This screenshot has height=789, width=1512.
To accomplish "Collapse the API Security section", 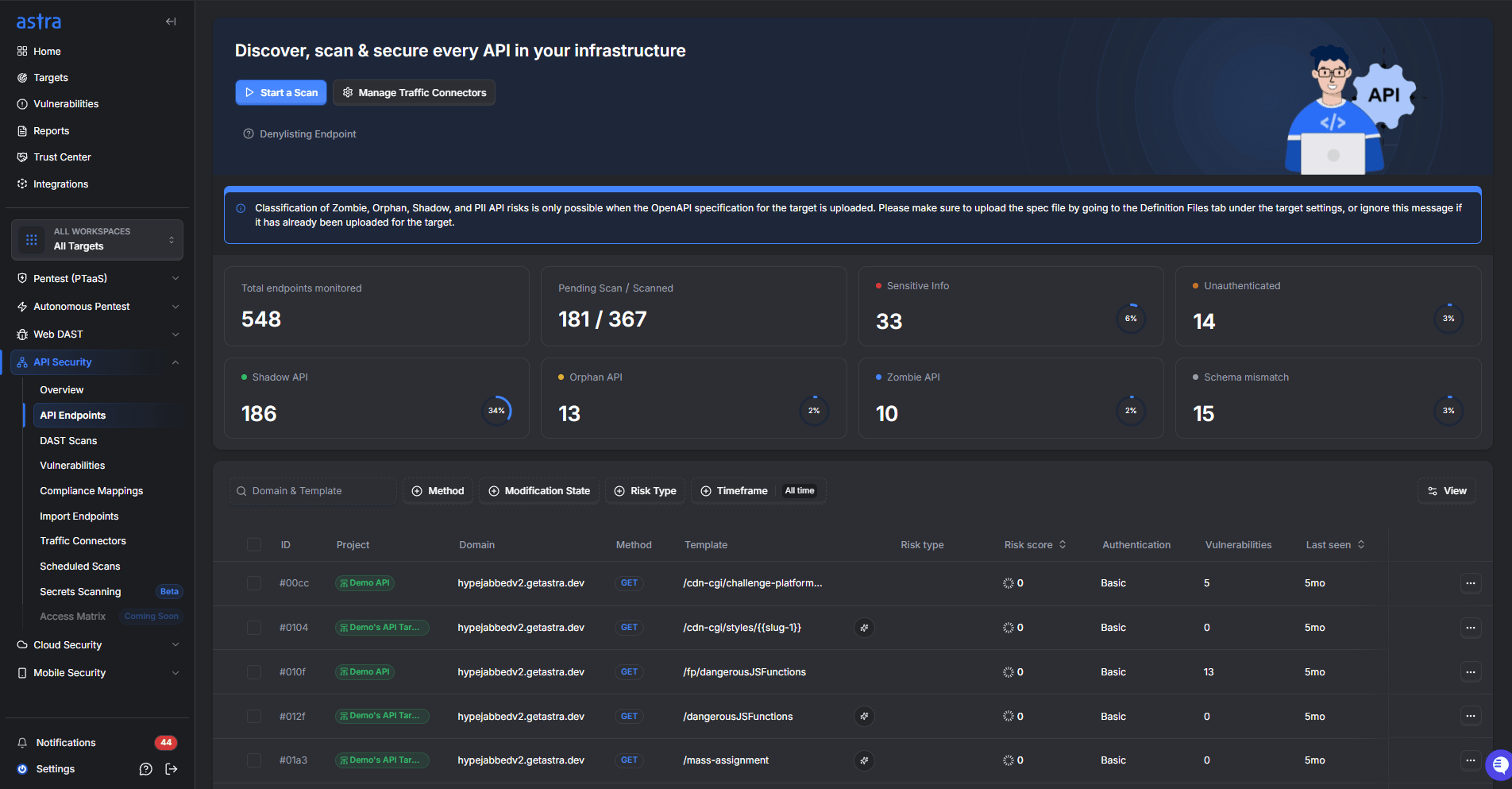I will (97, 362).
